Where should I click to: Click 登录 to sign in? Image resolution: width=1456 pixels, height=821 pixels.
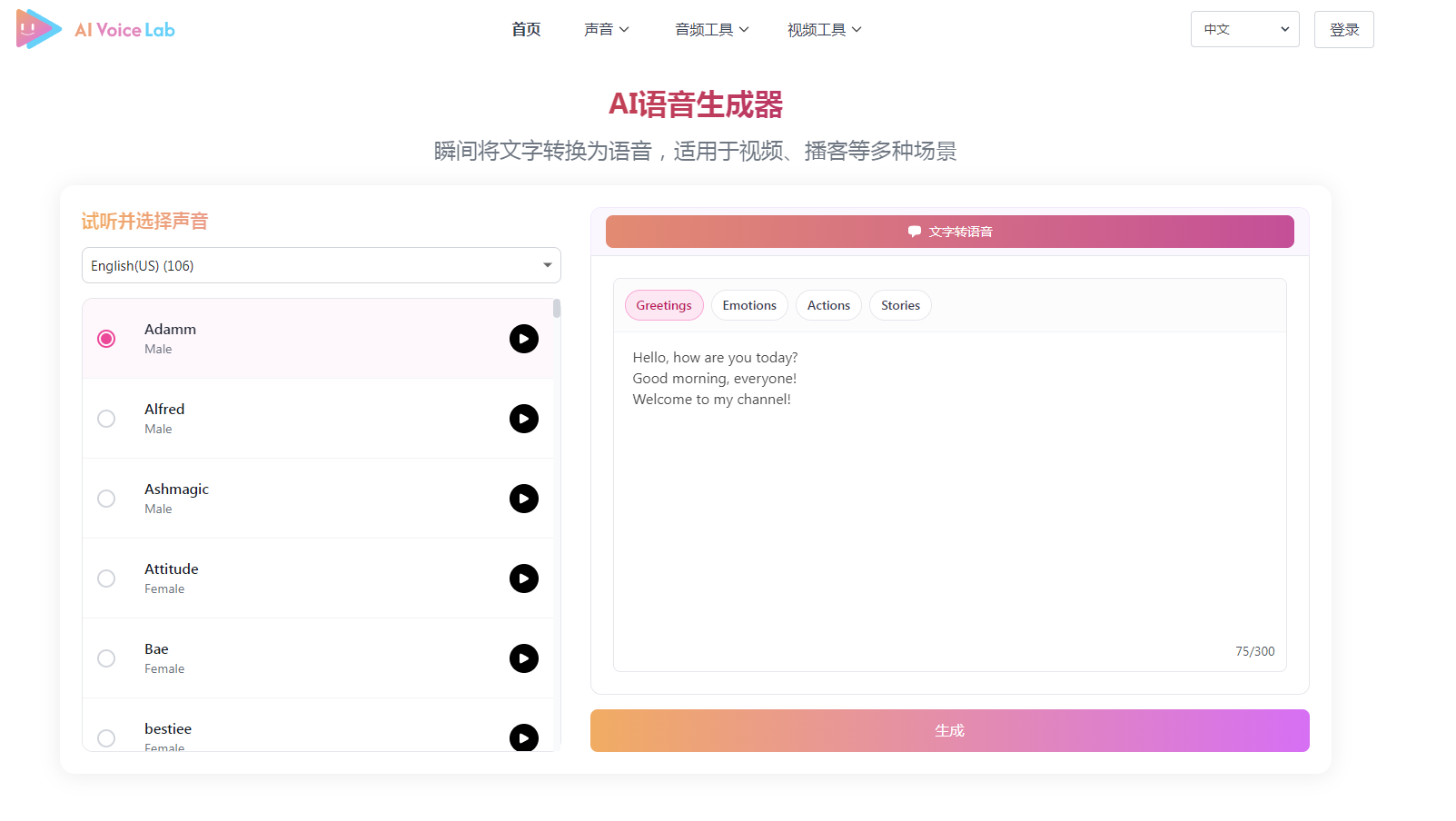tap(1343, 29)
